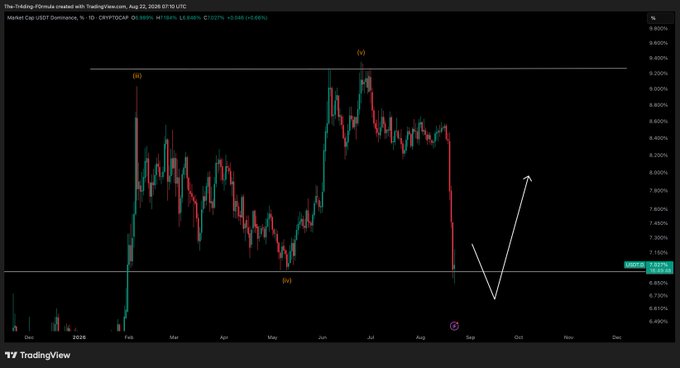
Task: Click the 8.200% price axis label
Action: coord(658,155)
